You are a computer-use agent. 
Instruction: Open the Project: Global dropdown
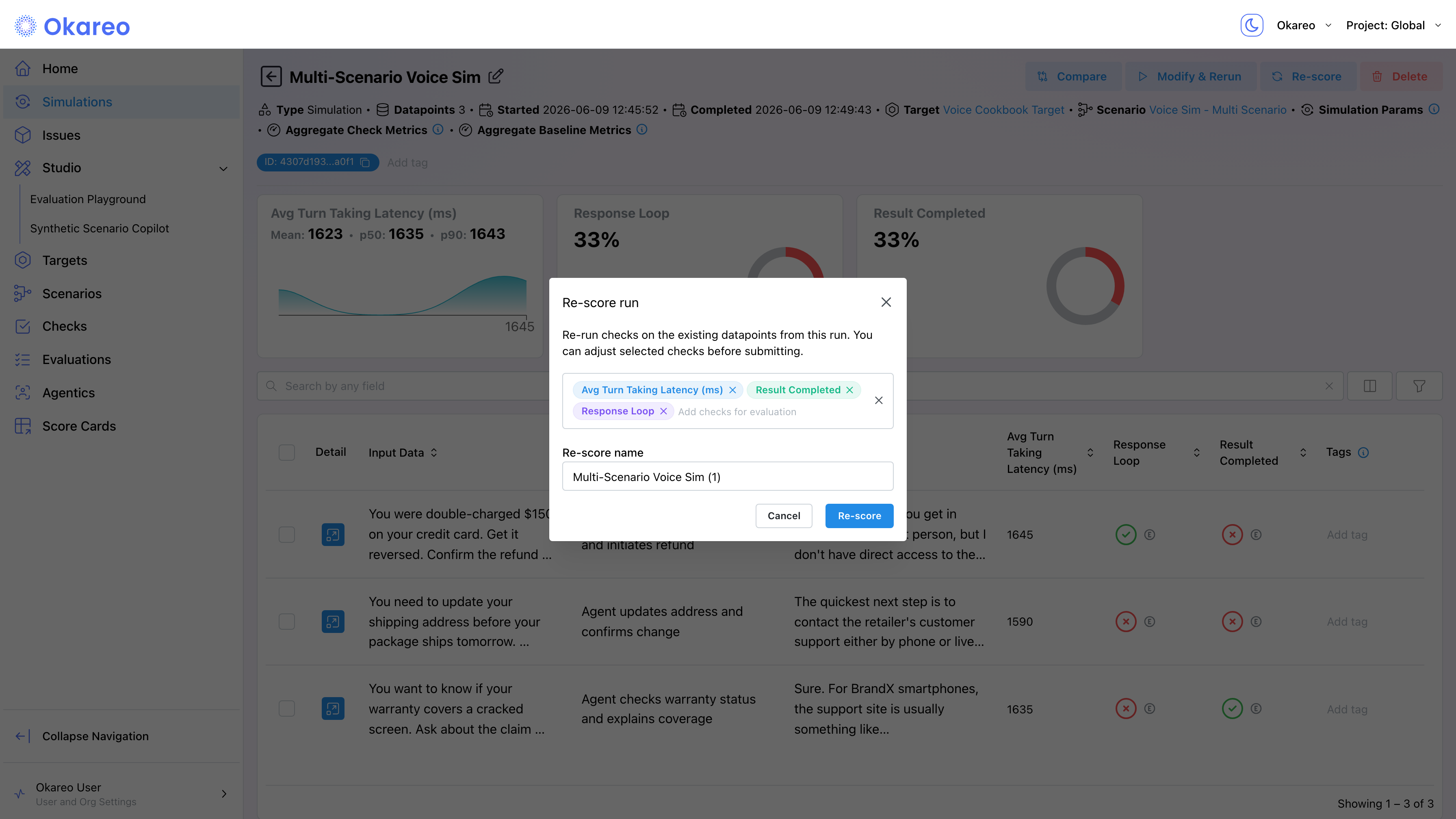(x=1393, y=26)
